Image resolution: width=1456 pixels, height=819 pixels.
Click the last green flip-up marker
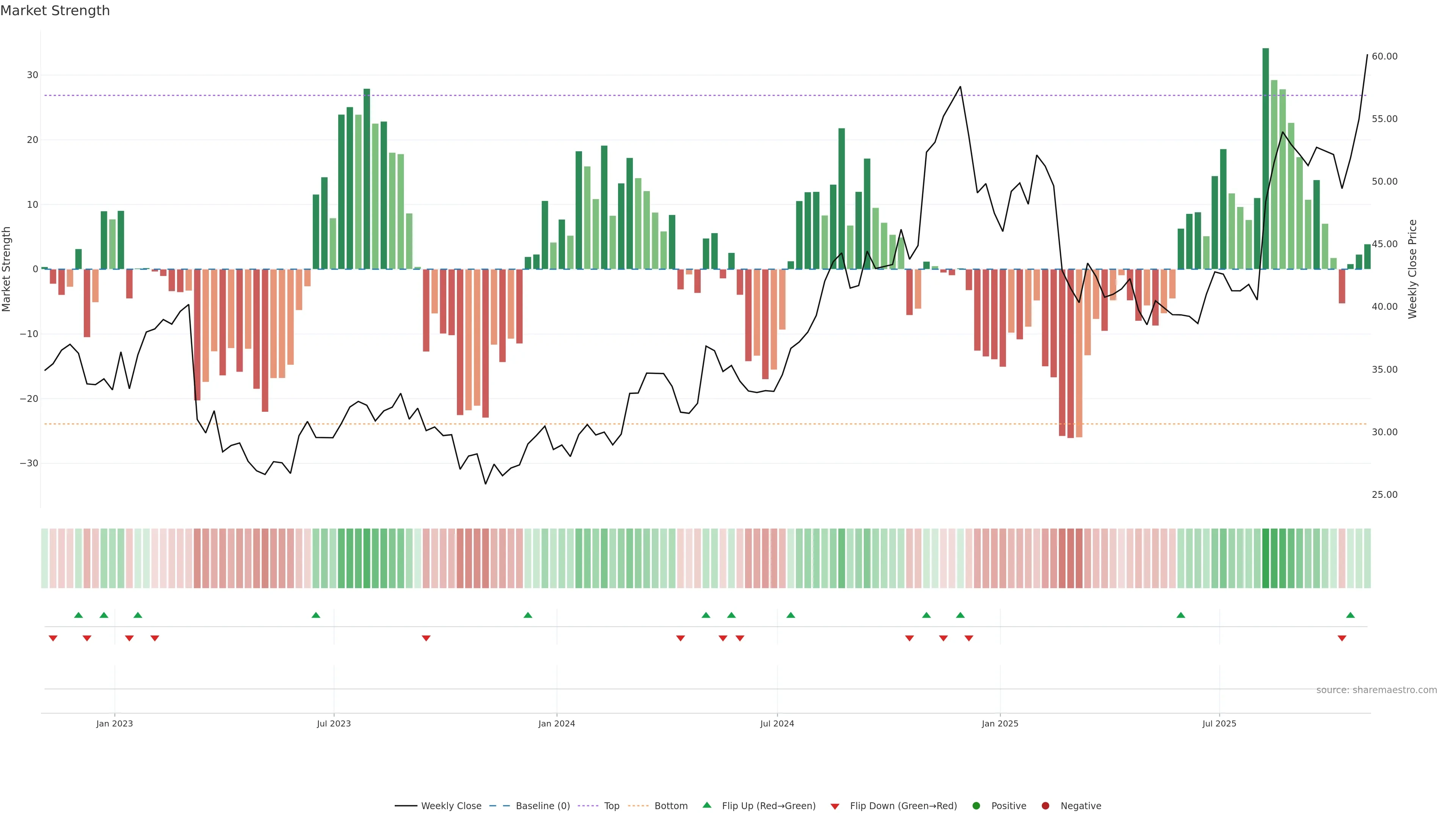[x=1350, y=615]
